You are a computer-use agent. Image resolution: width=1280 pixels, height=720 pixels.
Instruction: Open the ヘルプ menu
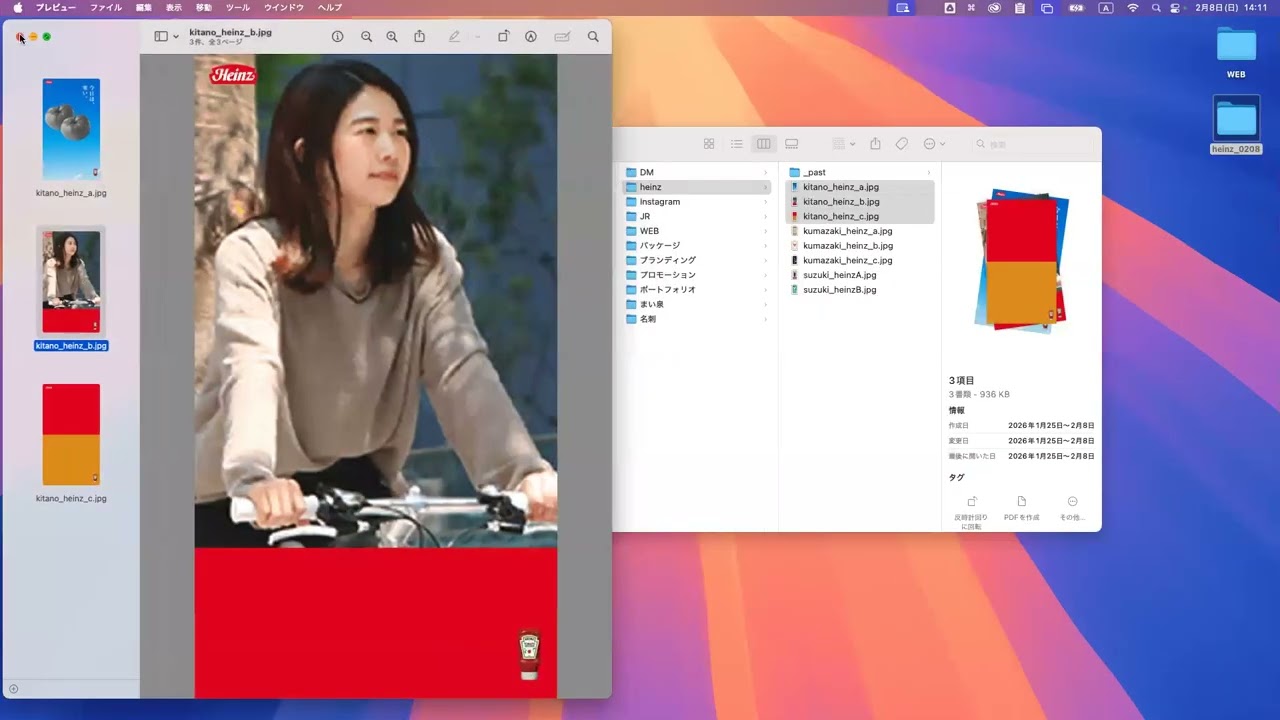click(x=330, y=7)
